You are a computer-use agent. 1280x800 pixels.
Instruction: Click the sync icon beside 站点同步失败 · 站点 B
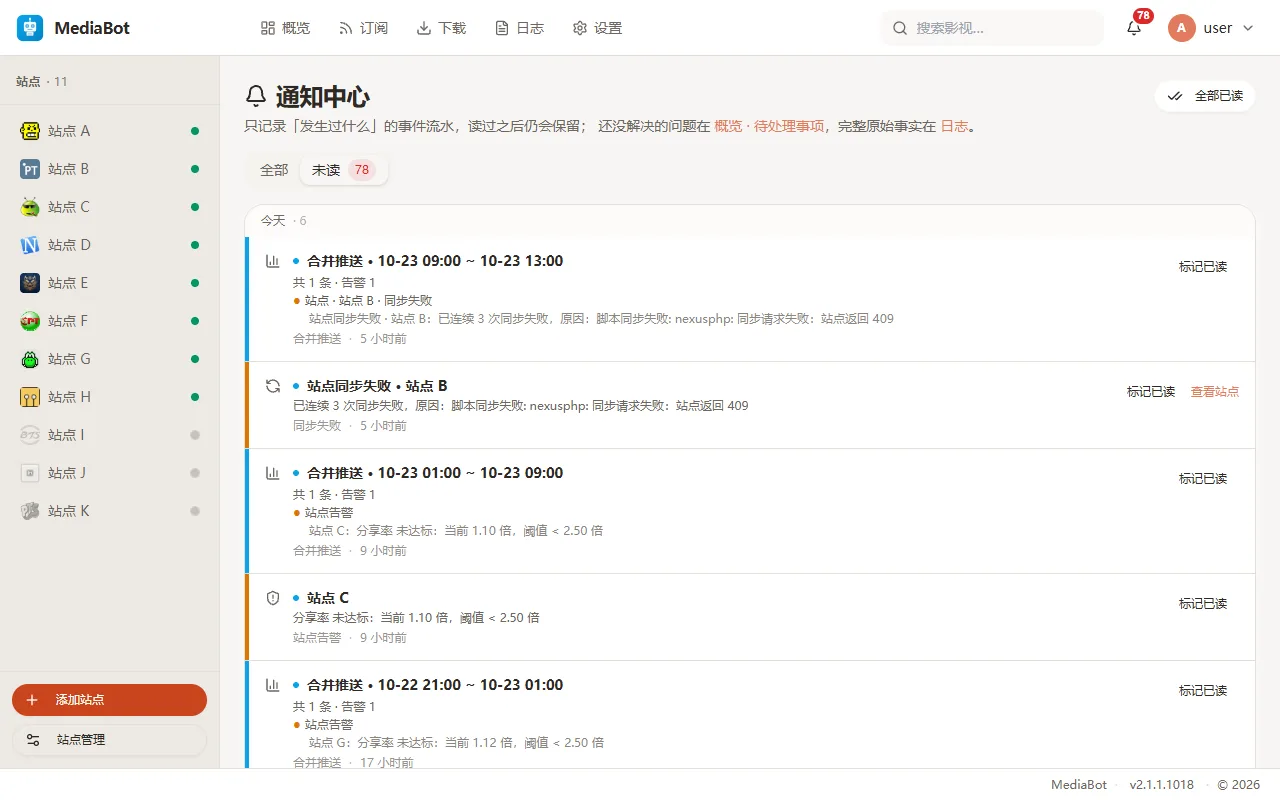pyautogui.click(x=273, y=386)
